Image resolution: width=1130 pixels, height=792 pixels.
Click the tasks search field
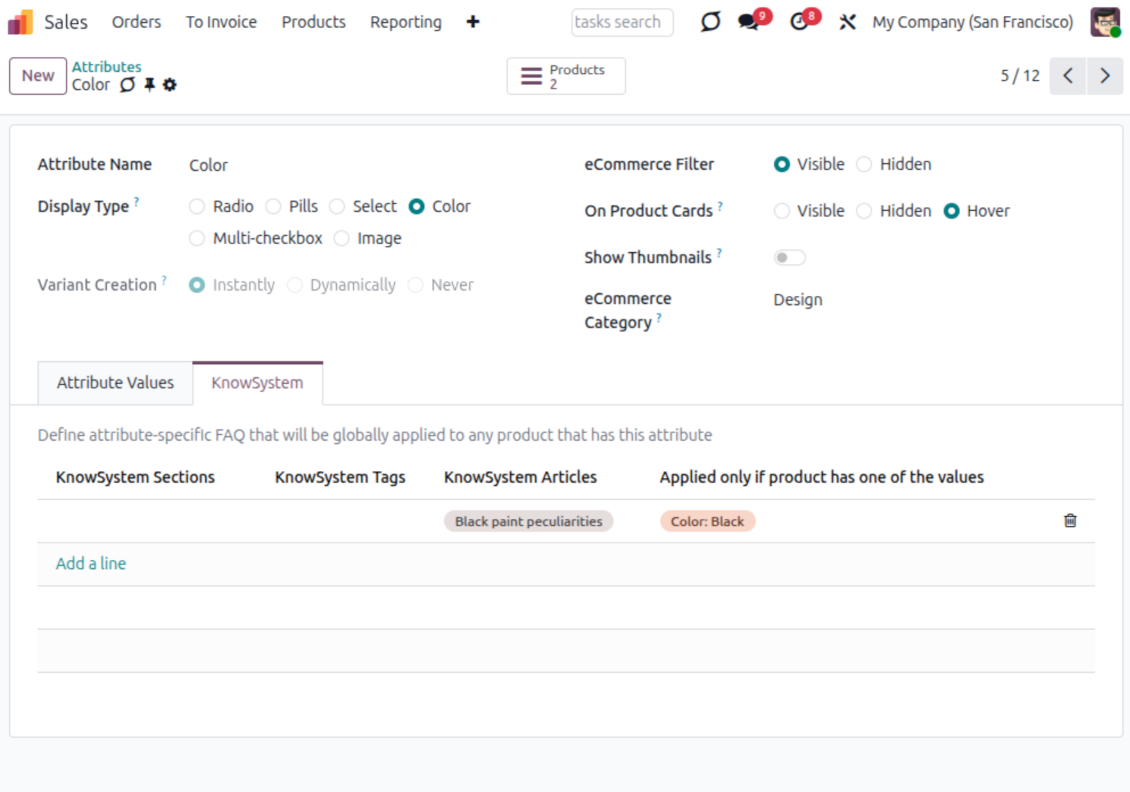(x=621, y=22)
